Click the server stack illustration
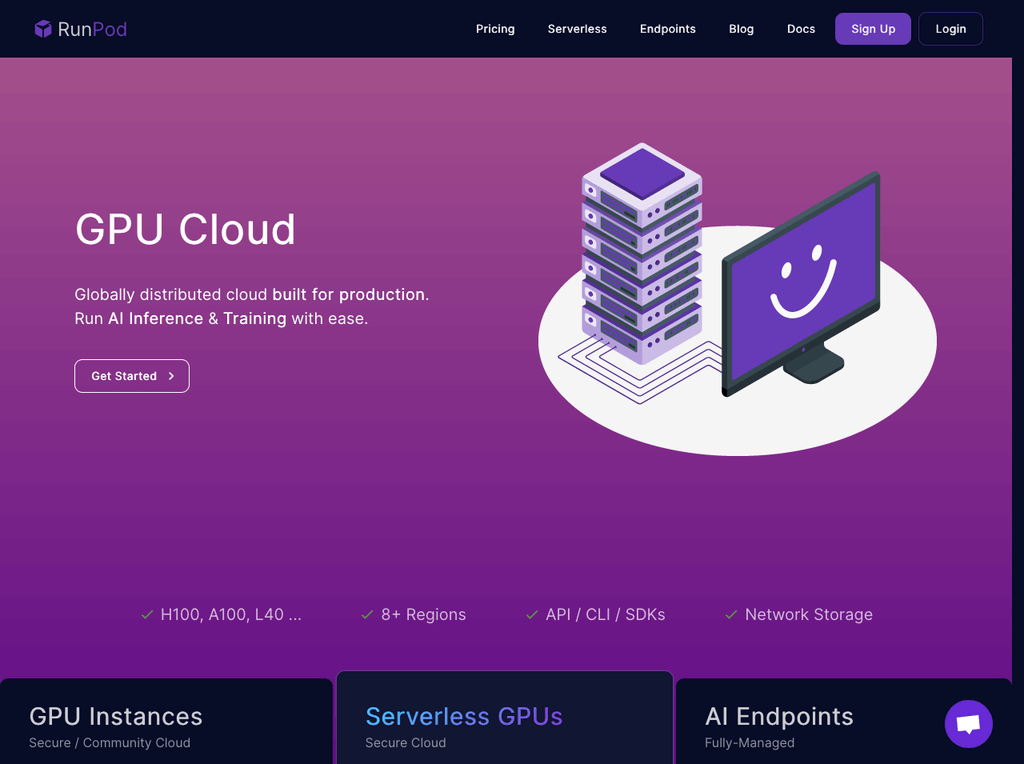 point(641,253)
